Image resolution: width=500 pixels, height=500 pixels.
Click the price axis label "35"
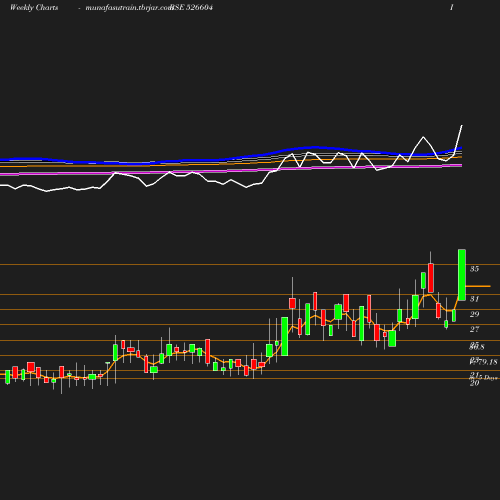pyautogui.click(x=474, y=269)
